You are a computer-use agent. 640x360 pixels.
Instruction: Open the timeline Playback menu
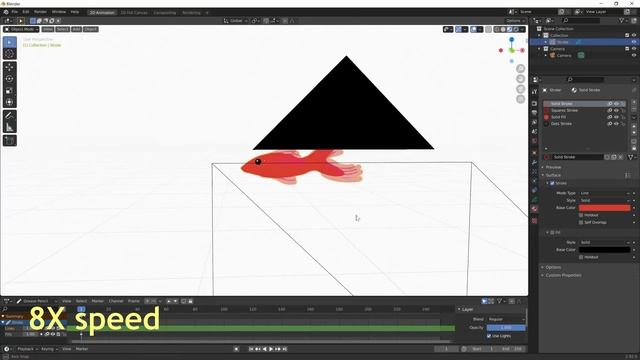[27, 349]
